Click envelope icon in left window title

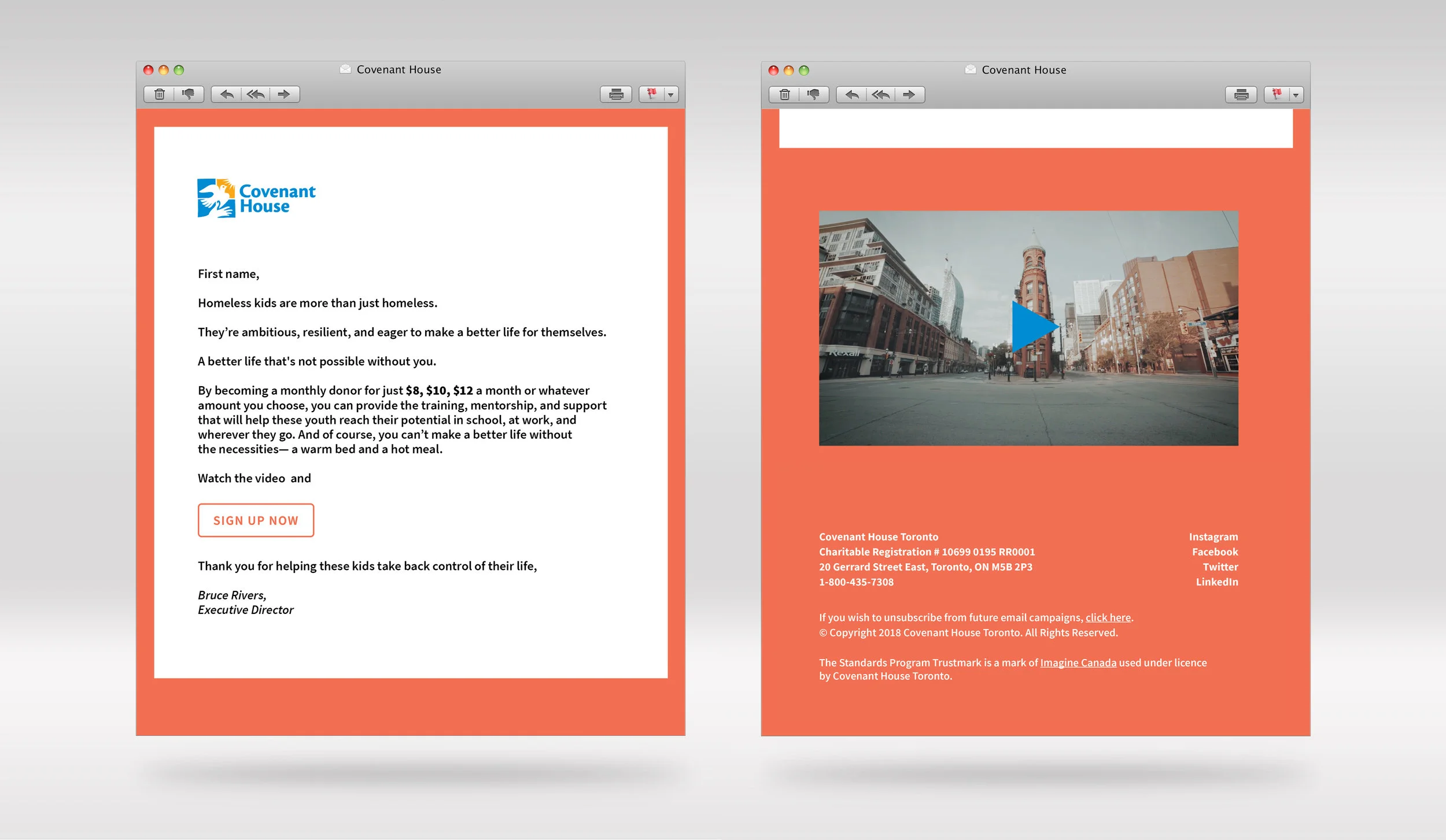pyautogui.click(x=345, y=69)
